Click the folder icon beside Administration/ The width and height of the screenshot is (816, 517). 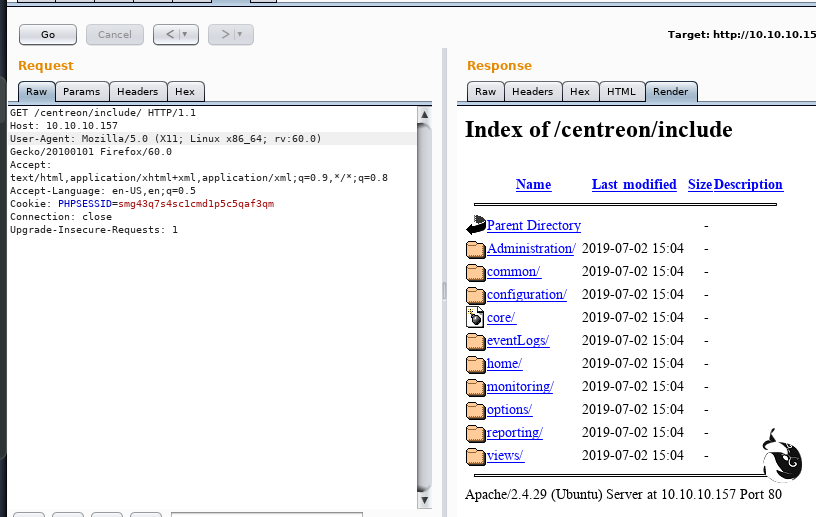[475, 249]
